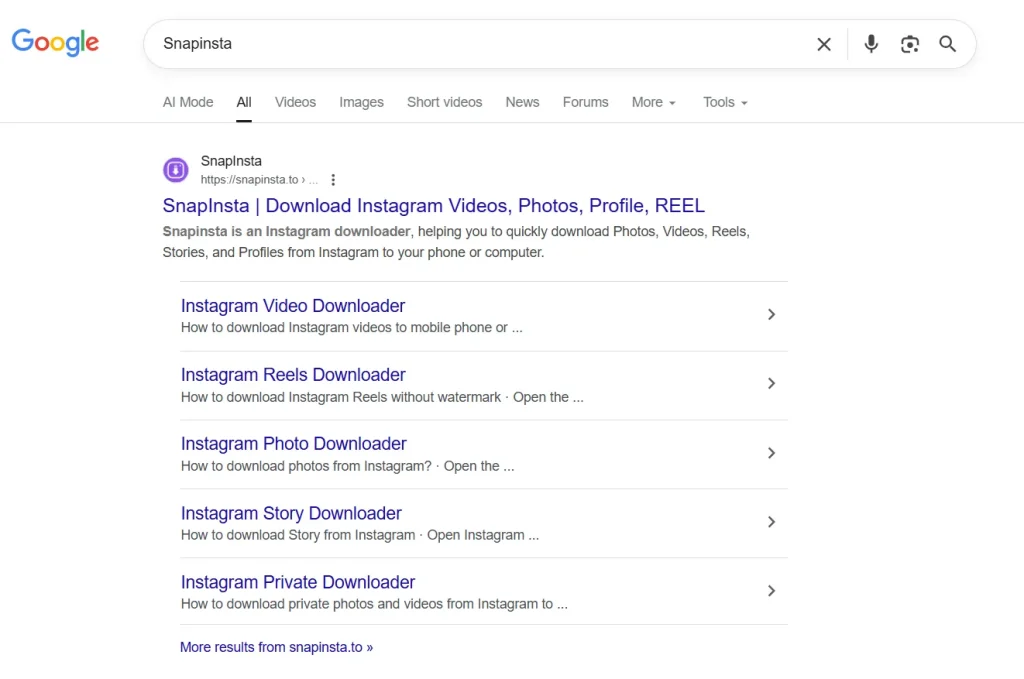Expand chevron on Instagram Story Downloader row
Viewport: 1024px width, 679px height.
[x=771, y=522]
